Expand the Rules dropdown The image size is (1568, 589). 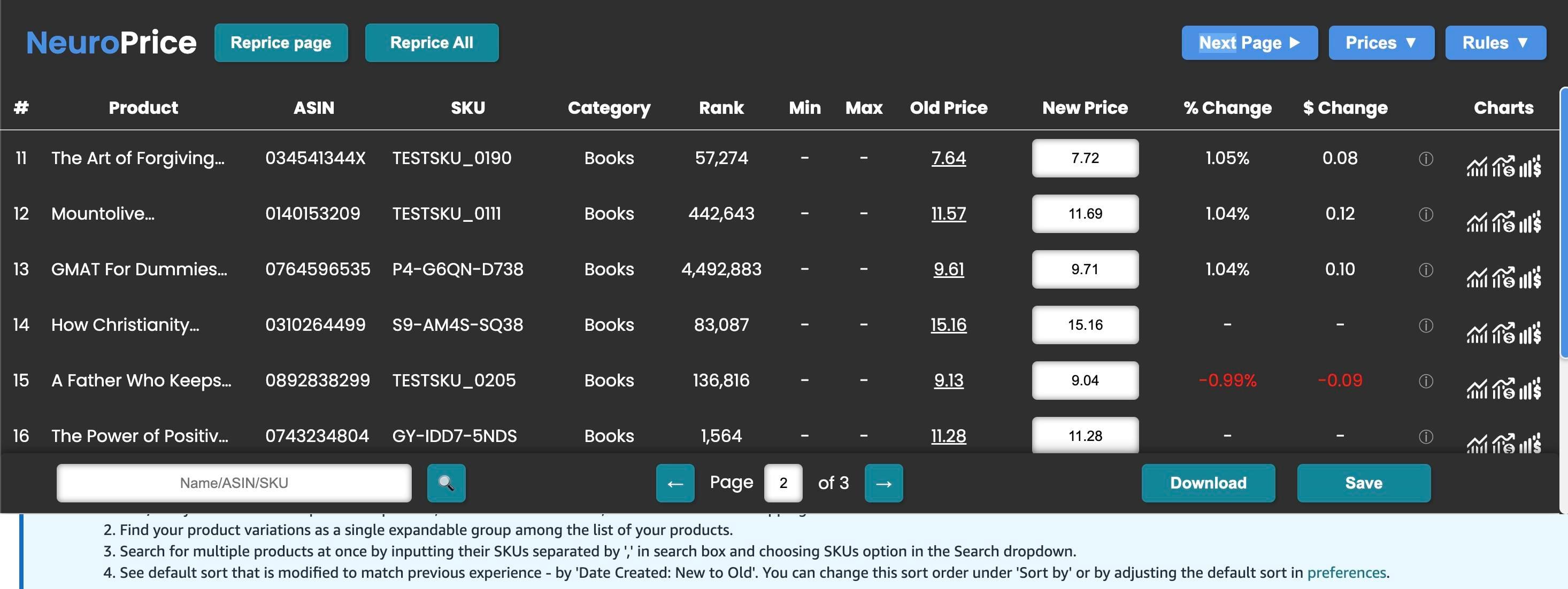pos(1496,43)
